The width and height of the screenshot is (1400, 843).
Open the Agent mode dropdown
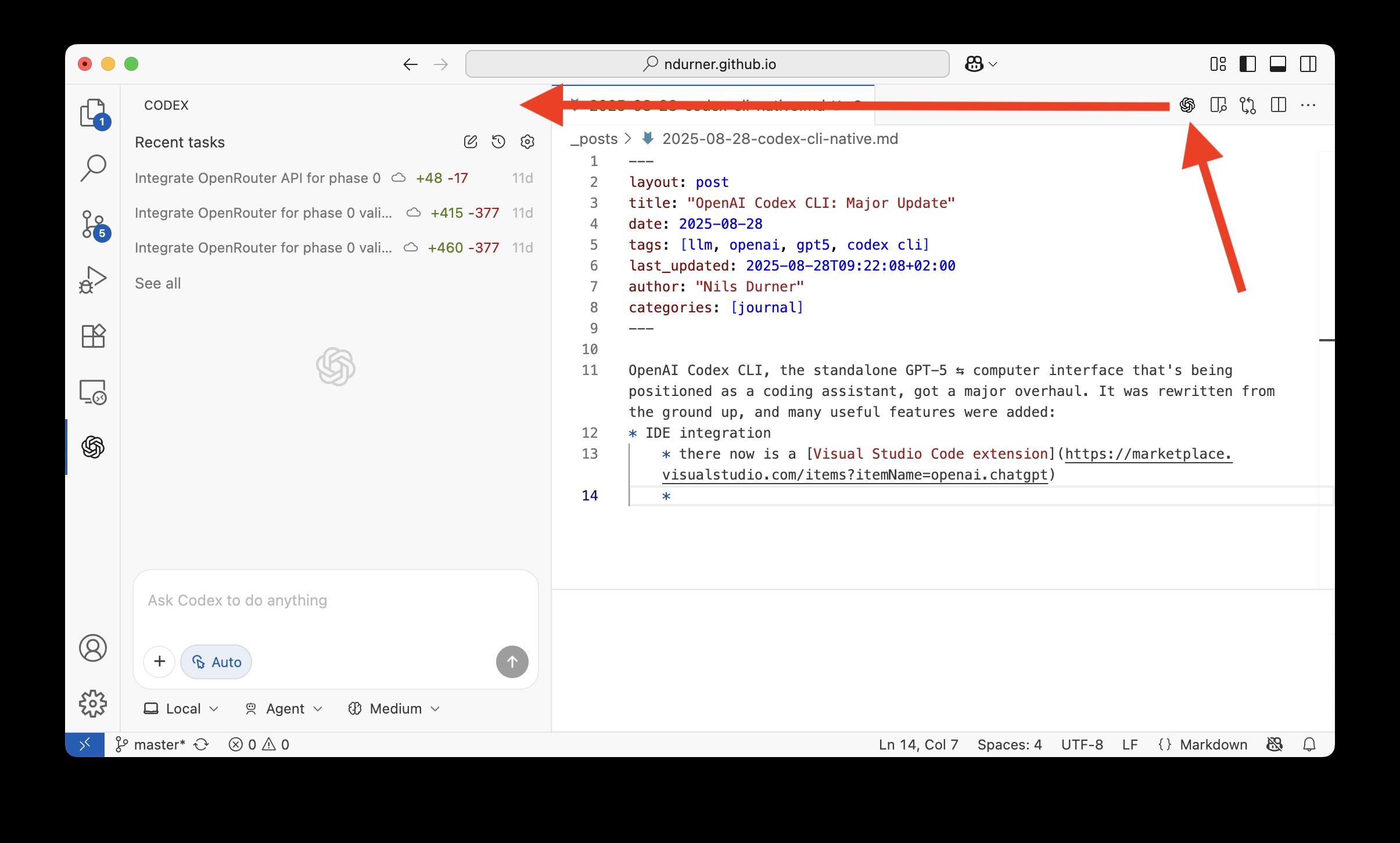click(x=283, y=709)
